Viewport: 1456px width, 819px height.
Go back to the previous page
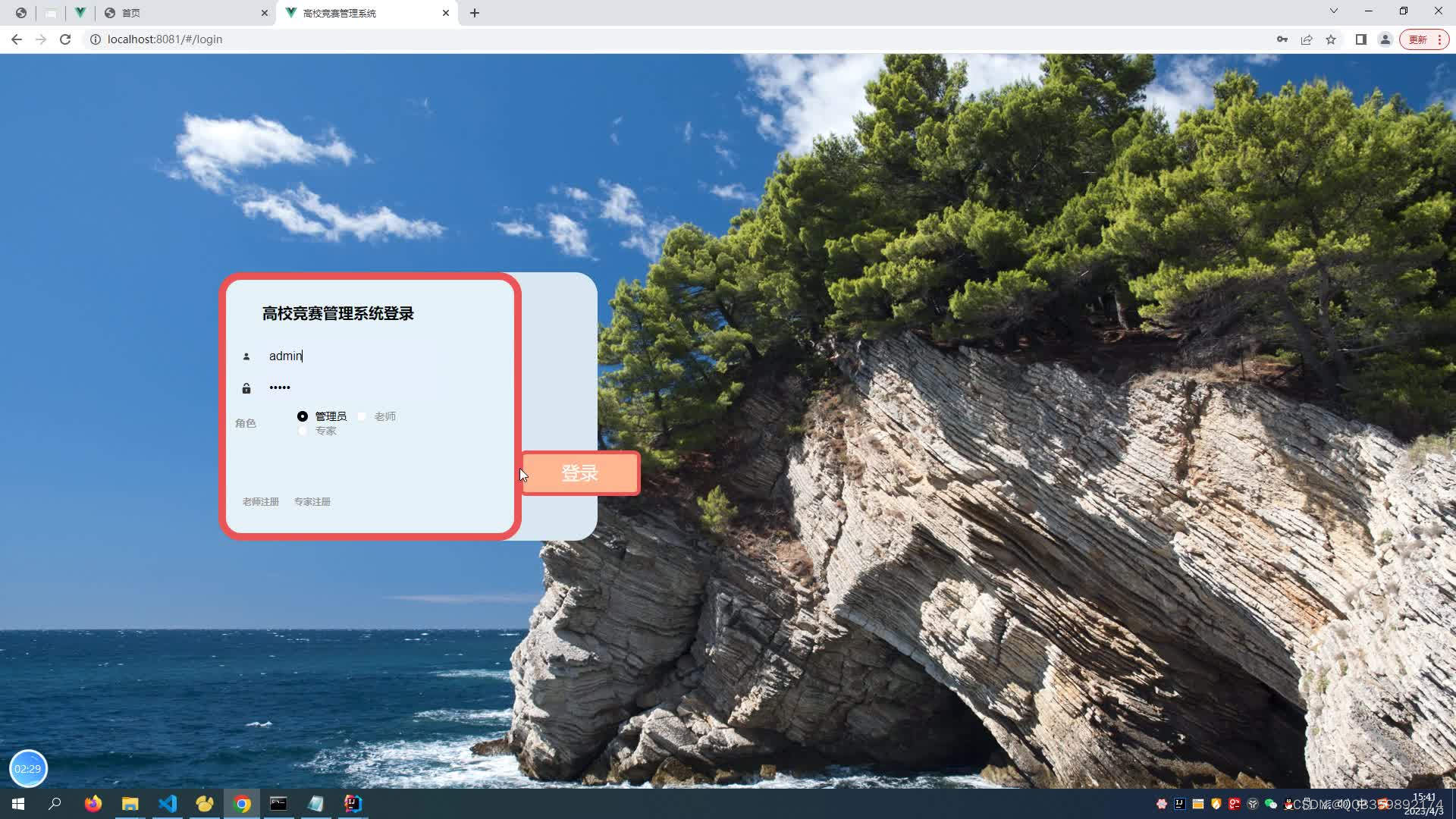coord(17,39)
